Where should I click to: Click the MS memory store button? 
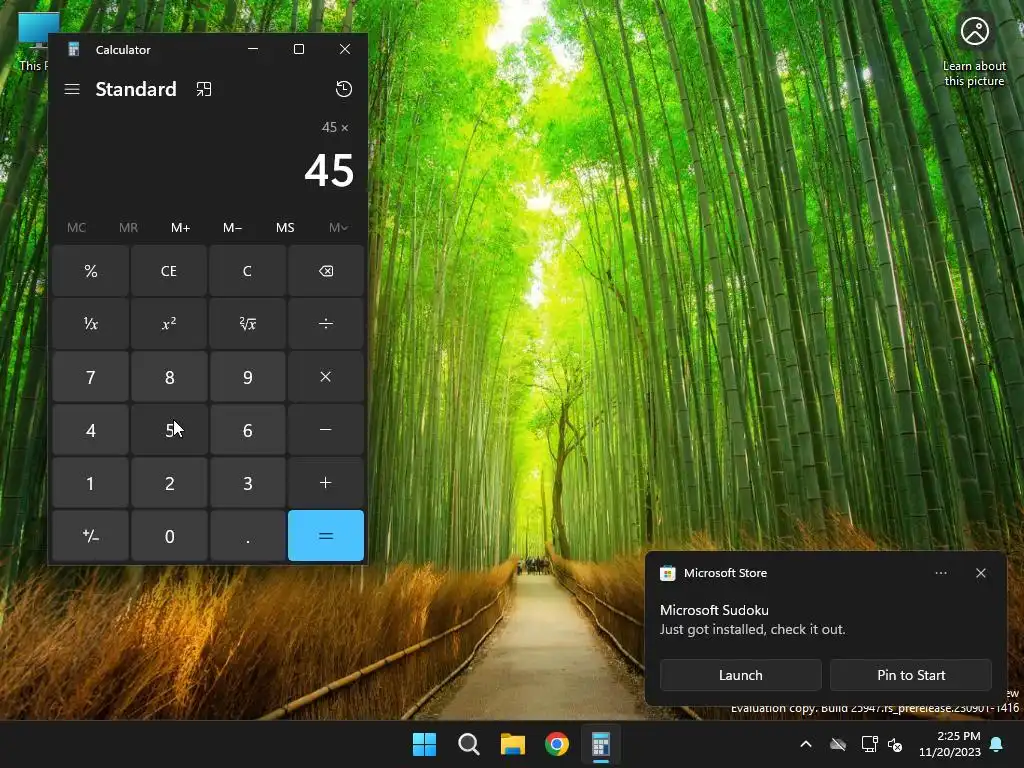click(285, 227)
